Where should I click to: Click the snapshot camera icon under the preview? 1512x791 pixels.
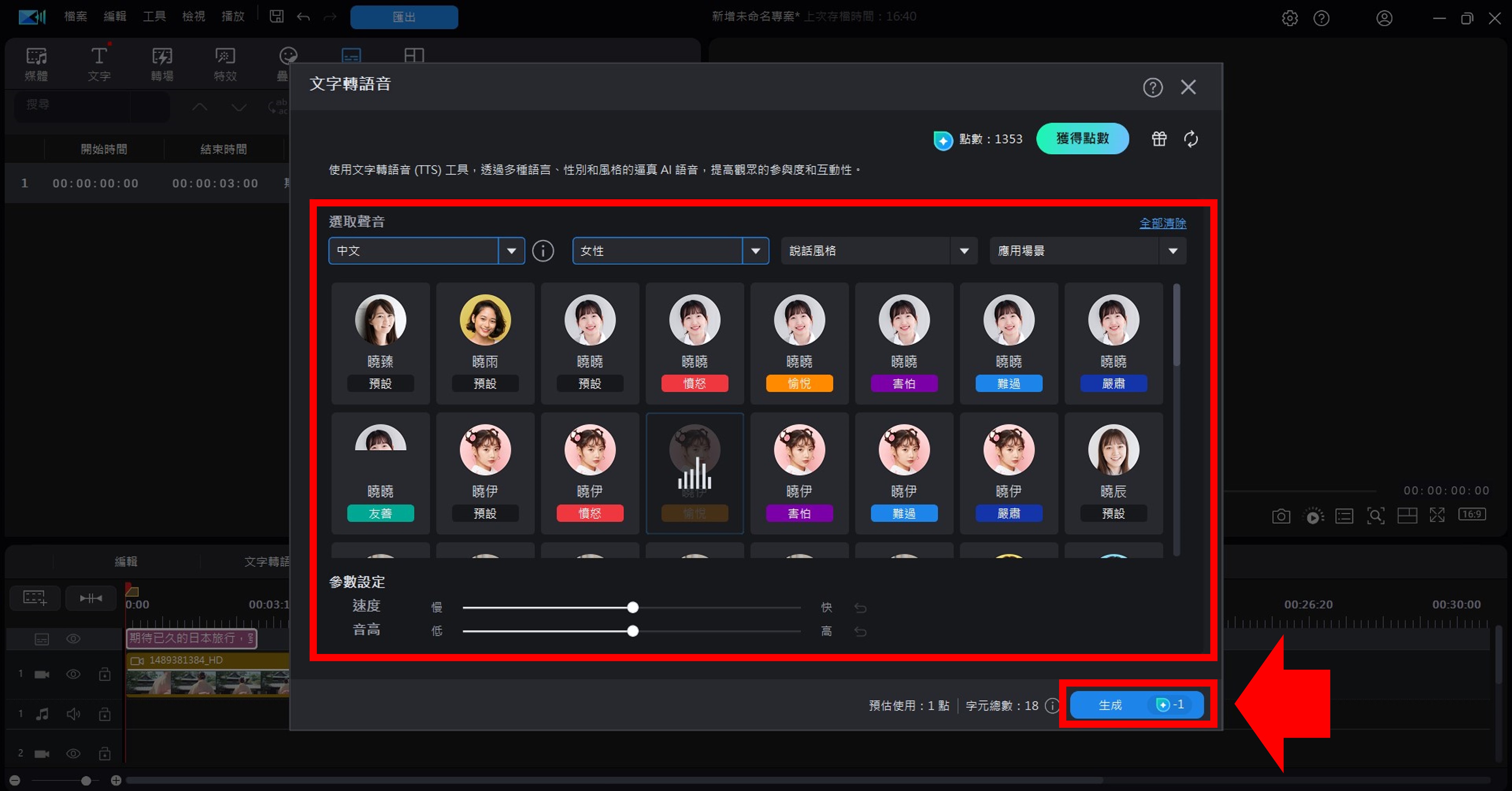[1281, 516]
